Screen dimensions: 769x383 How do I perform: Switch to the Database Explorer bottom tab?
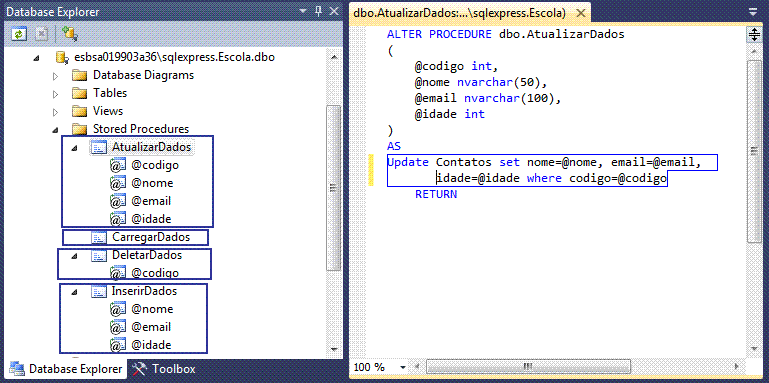click(x=66, y=369)
